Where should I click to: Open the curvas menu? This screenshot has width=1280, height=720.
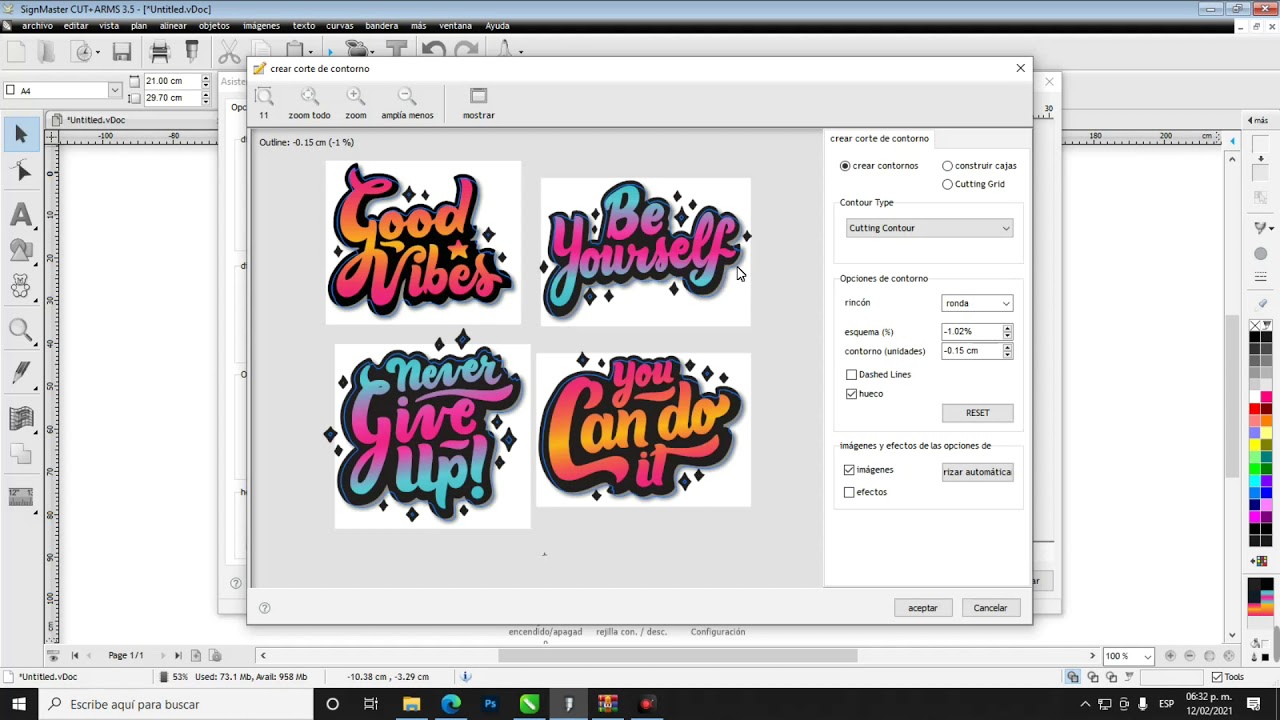pyautogui.click(x=340, y=26)
